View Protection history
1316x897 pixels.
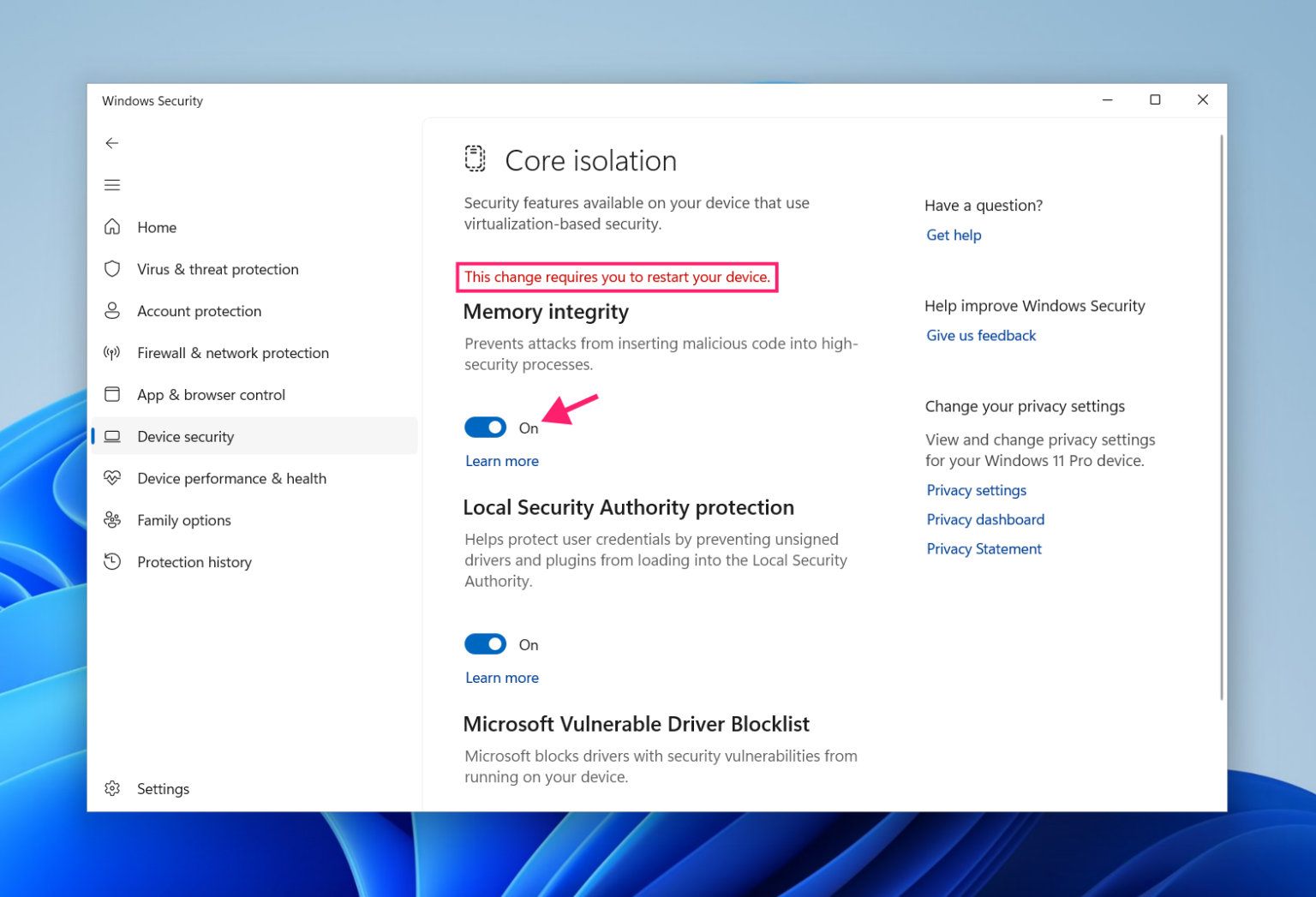pos(254,562)
